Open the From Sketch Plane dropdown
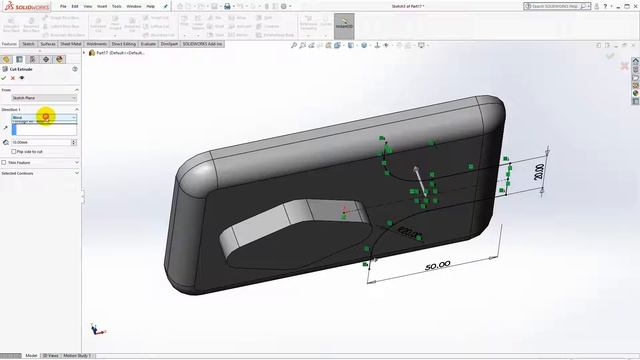Image resolution: width=640 pixels, height=360 pixels. 44,98
